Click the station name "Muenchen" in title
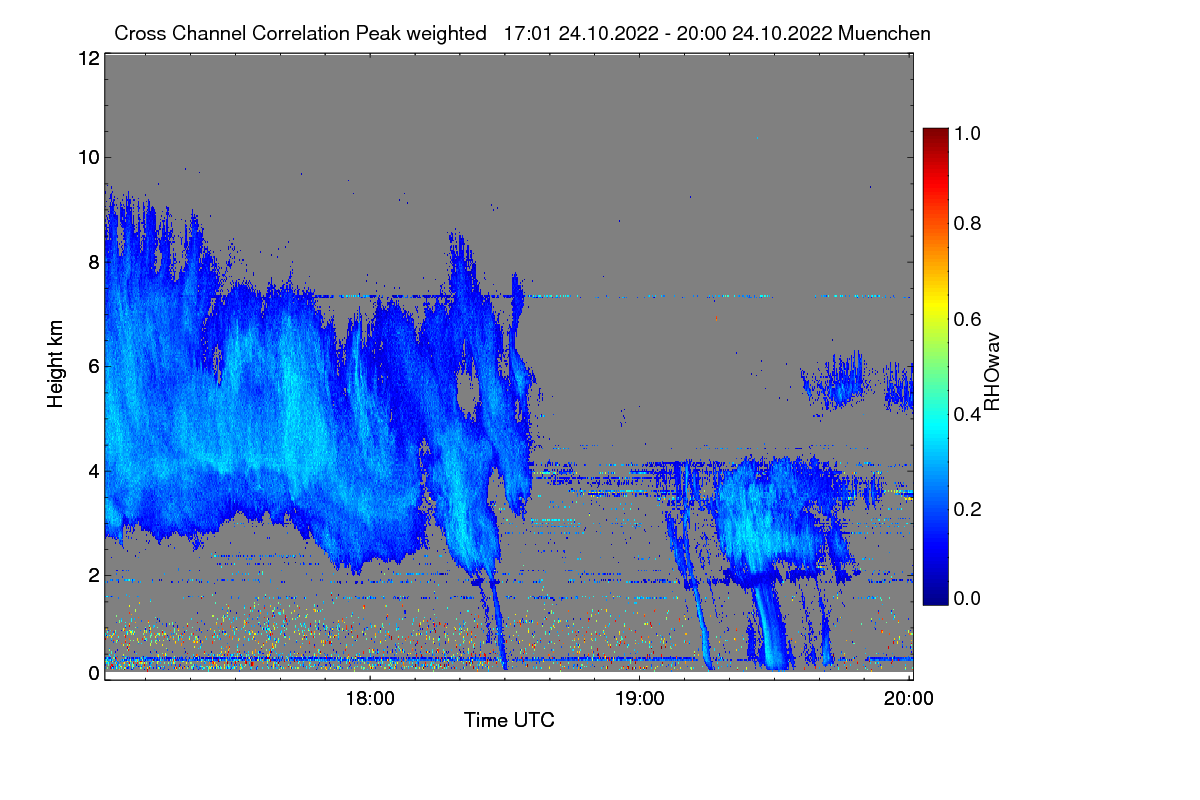This screenshot has height=800, width=1200. click(x=885, y=33)
